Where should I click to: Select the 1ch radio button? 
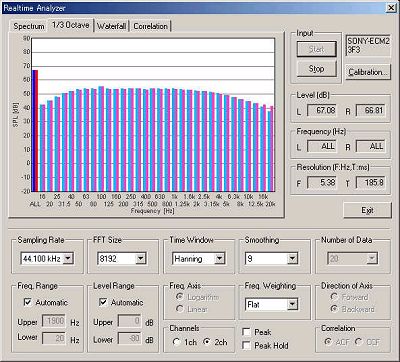(177, 342)
